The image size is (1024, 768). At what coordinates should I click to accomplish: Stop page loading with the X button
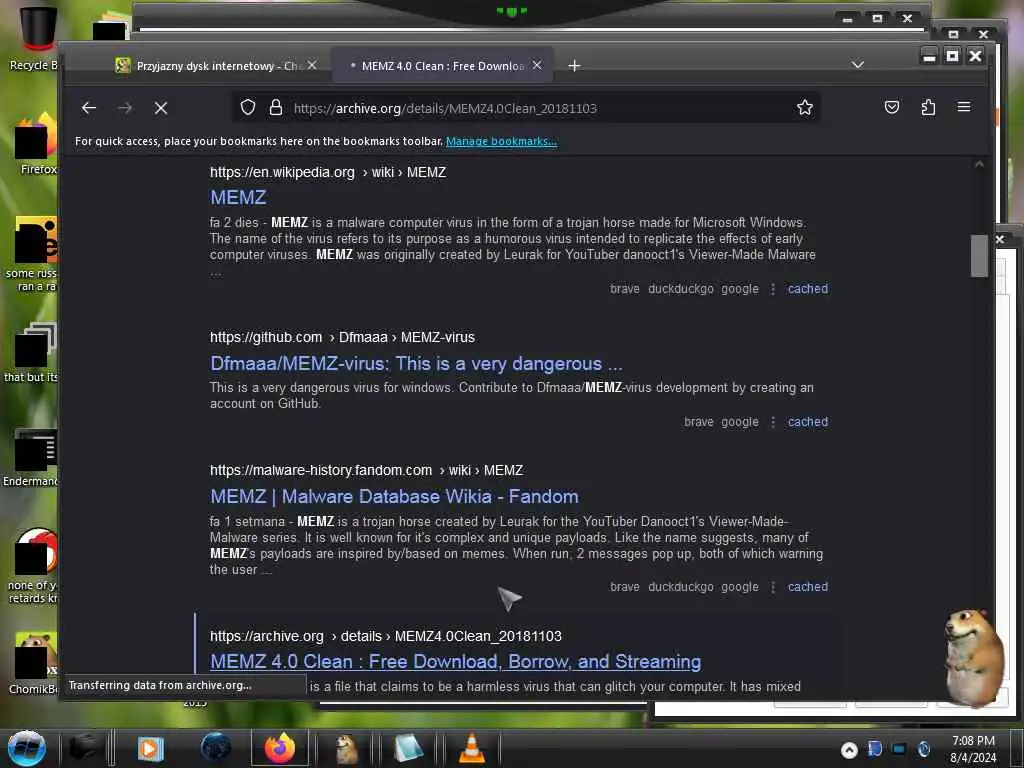coord(161,108)
